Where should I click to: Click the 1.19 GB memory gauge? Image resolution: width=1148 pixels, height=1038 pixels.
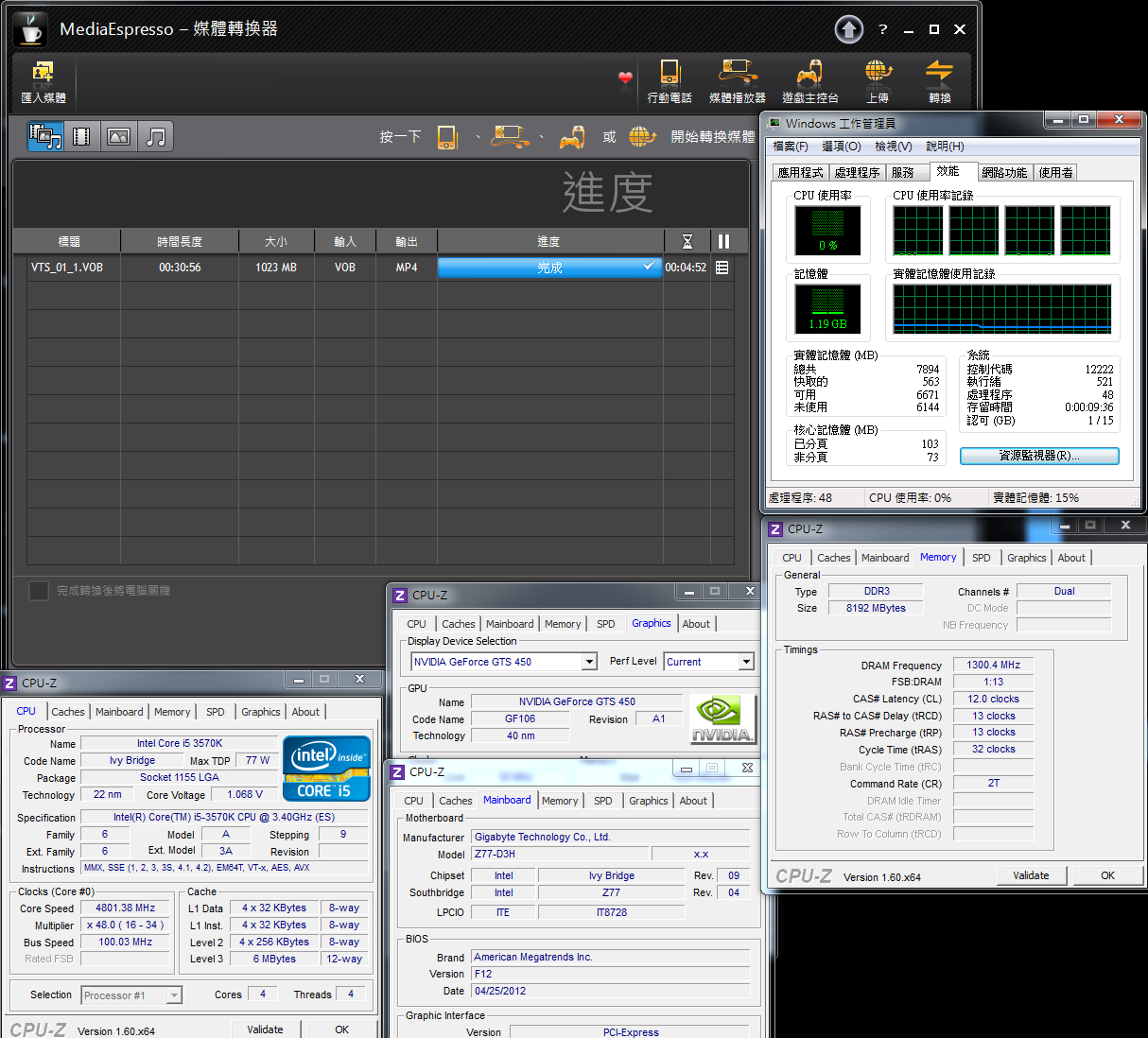[827, 309]
